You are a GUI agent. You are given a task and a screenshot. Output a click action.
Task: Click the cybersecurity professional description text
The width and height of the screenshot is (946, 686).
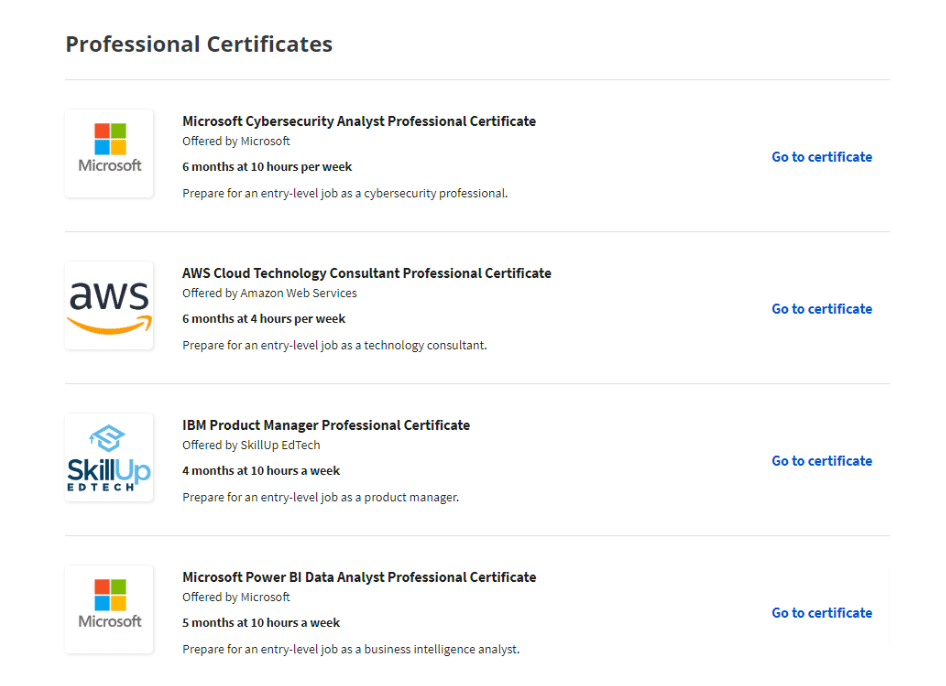tap(345, 194)
